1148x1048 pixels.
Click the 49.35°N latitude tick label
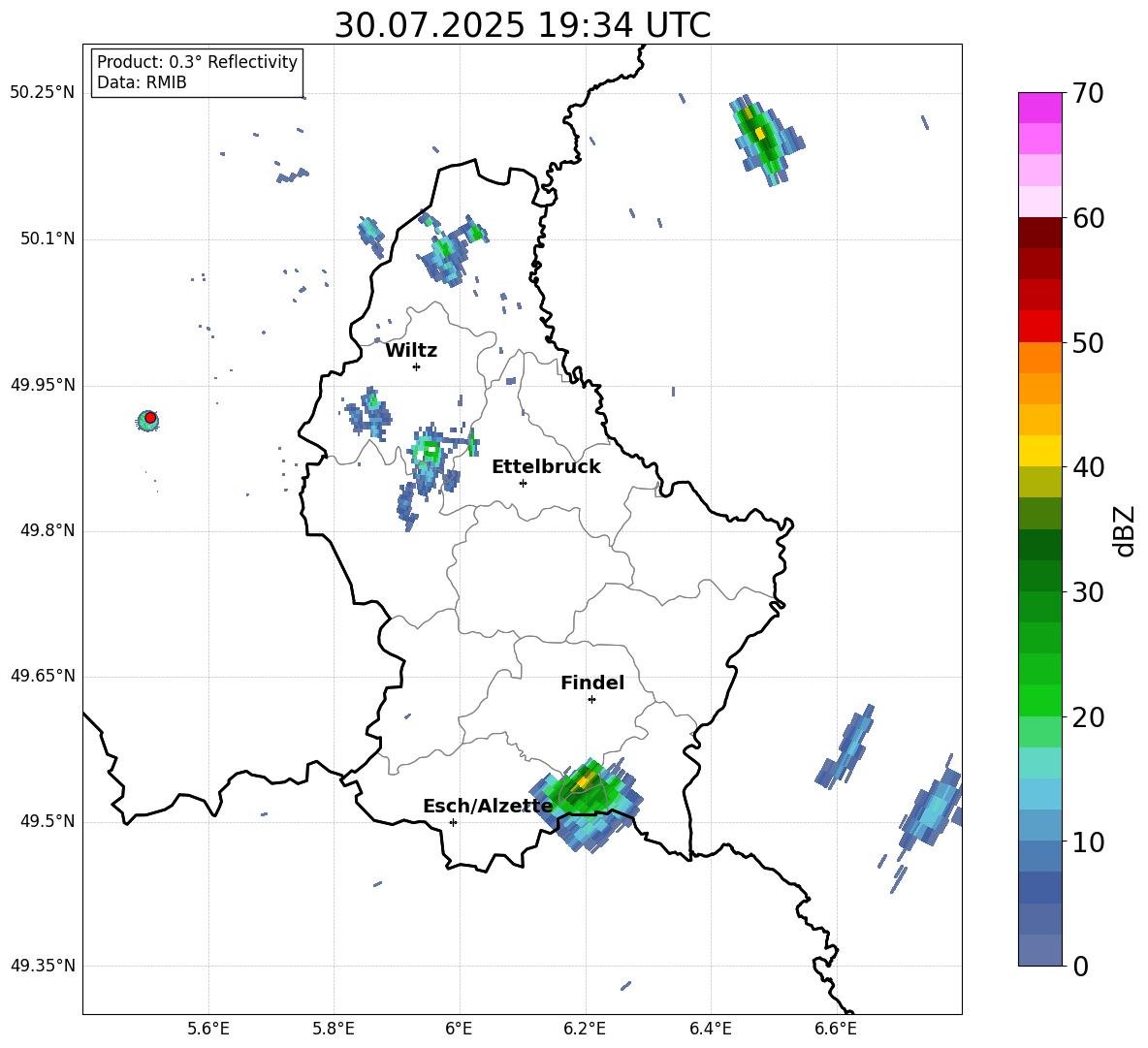click(43, 966)
